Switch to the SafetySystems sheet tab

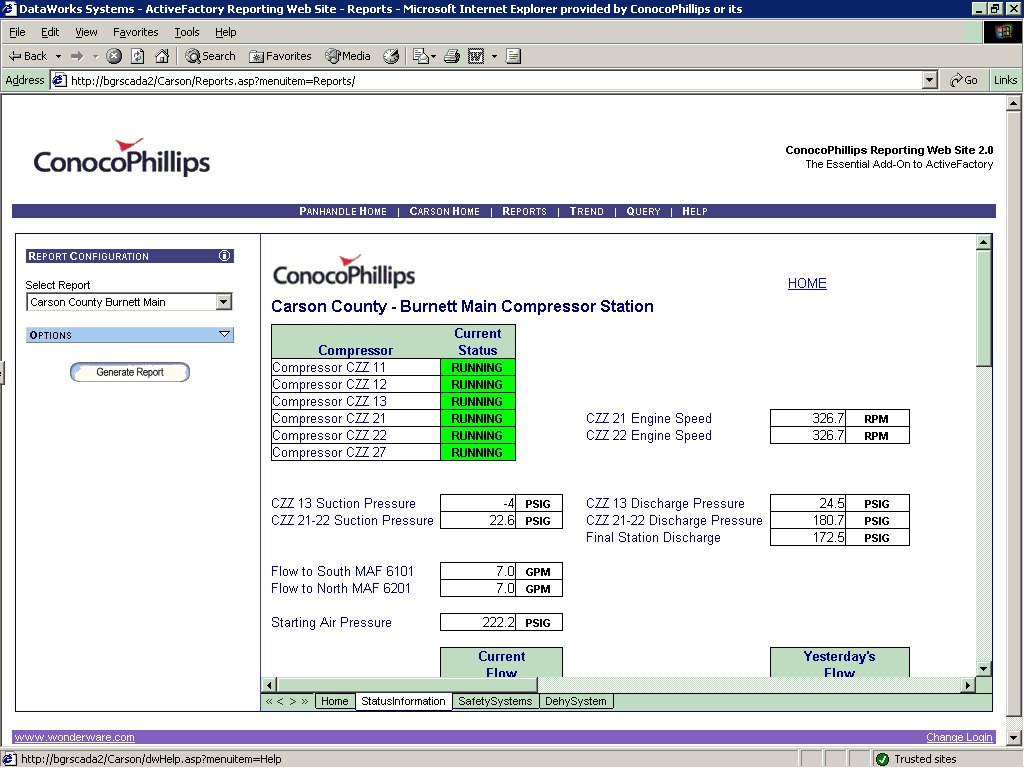pyautogui.click(x=495, y=701)
